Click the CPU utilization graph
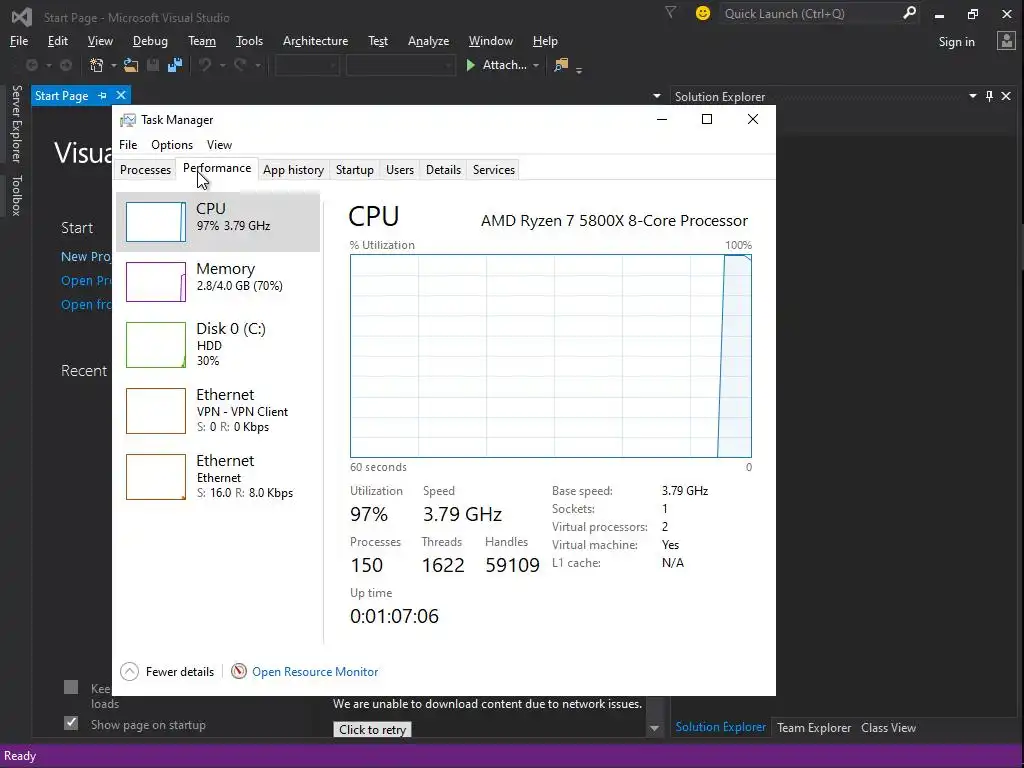Viewport: 1024px width, 768px height. [551, 356]
